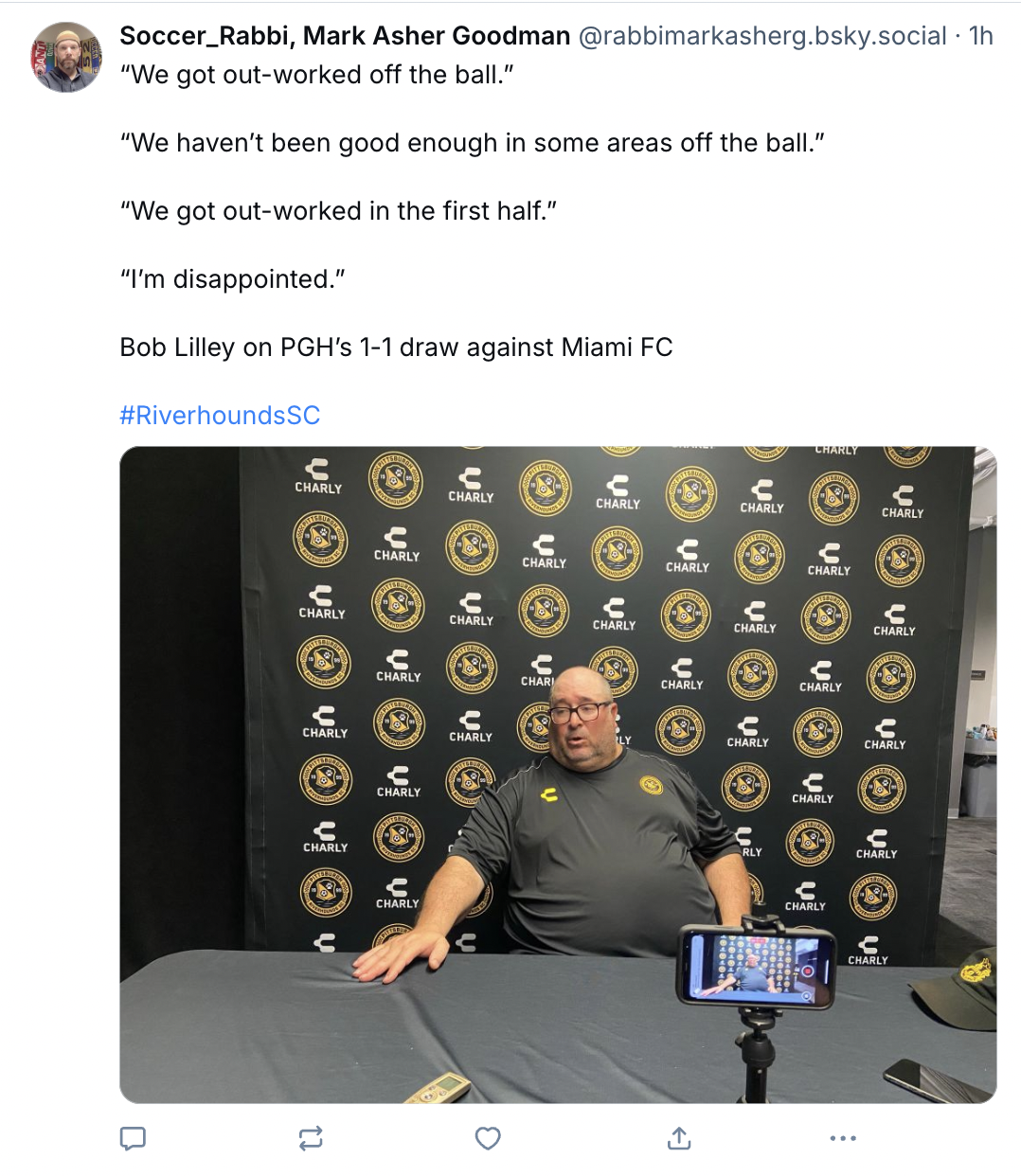Open the three-dots more options menu
1021x1176 pixels.
(x=843, y=1138)
